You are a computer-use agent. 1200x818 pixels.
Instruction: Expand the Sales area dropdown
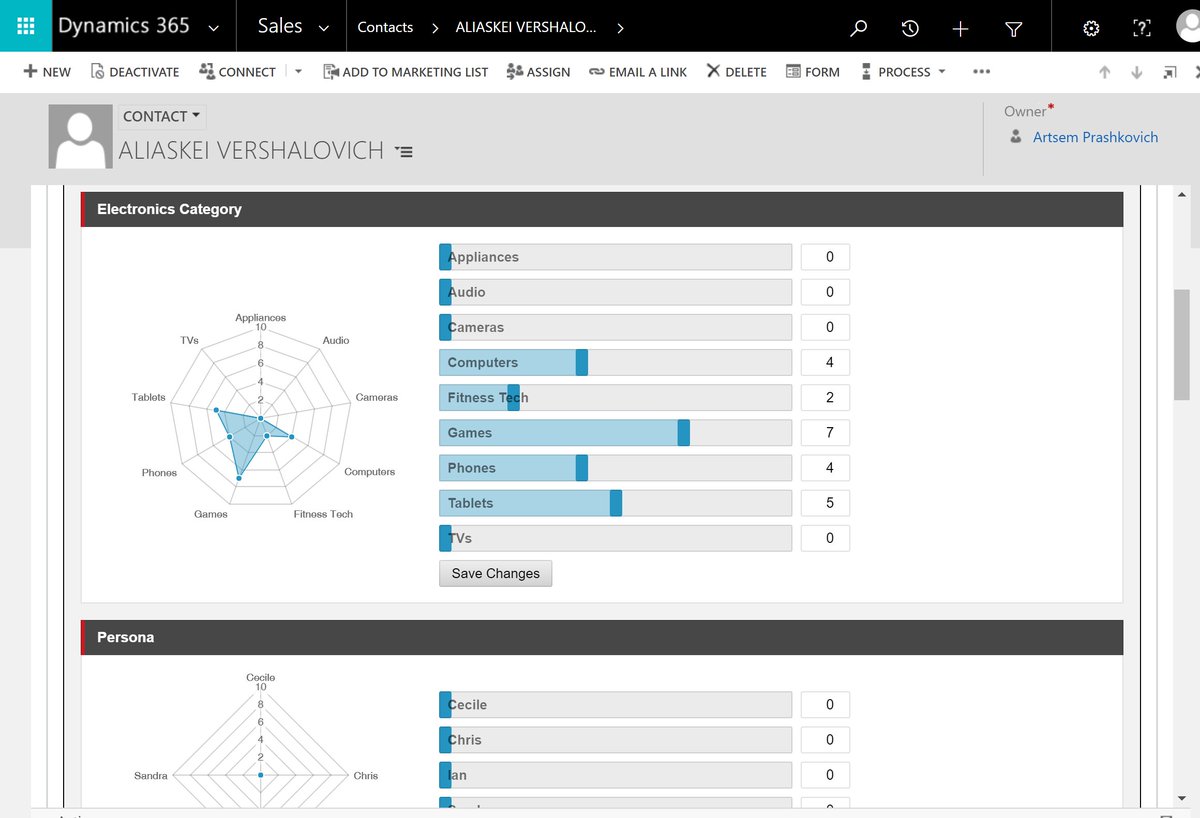click(323, 29)
